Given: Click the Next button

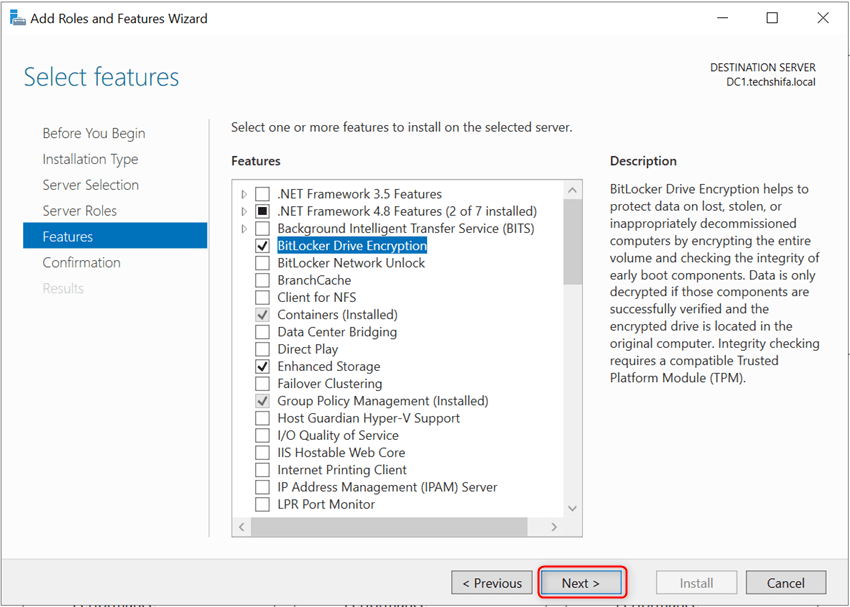Looking at the screenshot, I should 581,582.
